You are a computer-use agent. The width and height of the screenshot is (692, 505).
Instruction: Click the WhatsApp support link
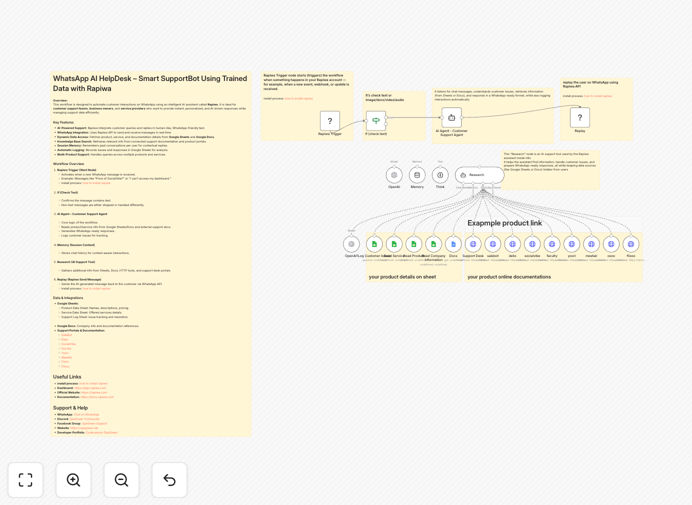pyautogui.click(x=86, y=415)
